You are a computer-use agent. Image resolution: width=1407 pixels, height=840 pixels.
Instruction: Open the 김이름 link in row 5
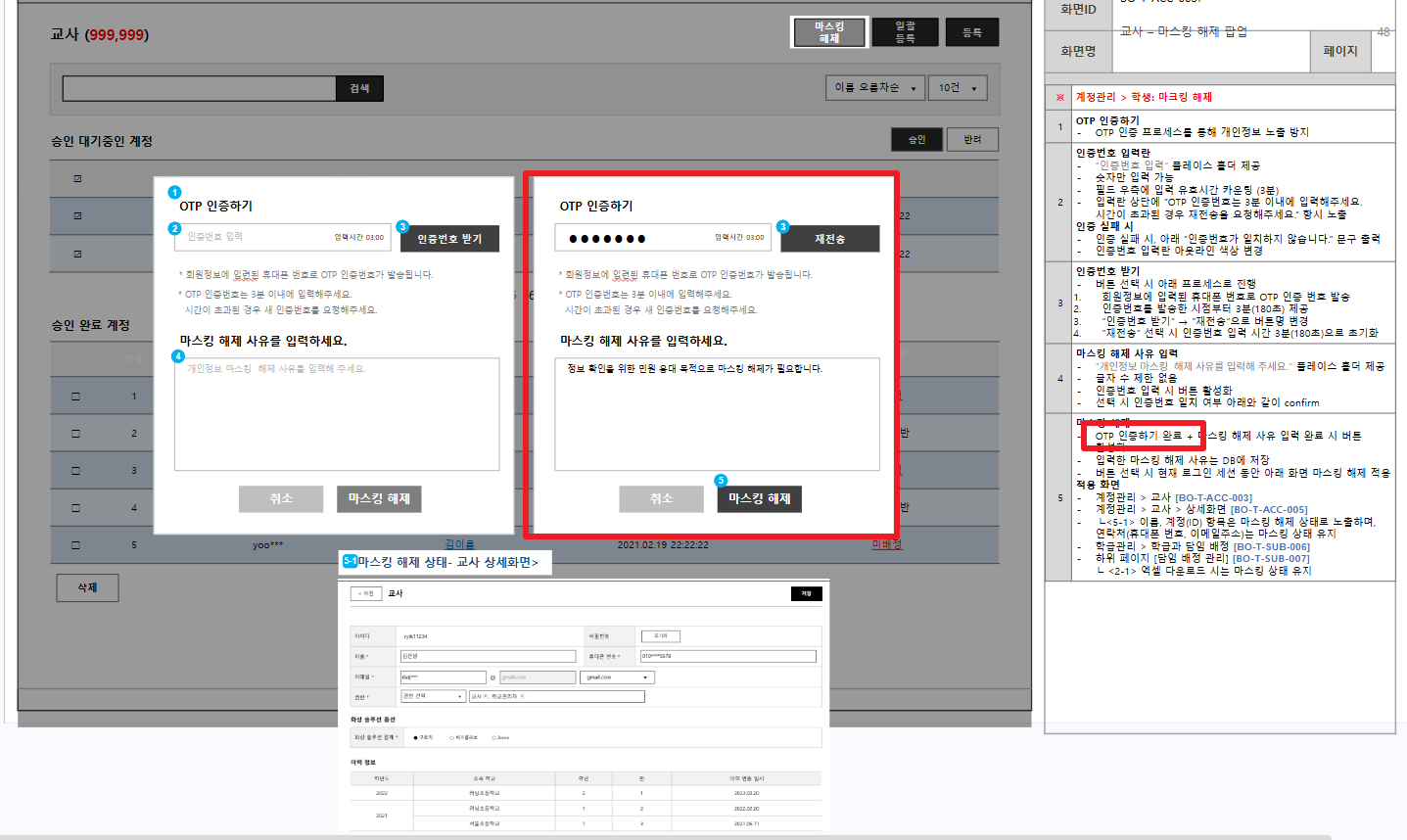(459, 544)
